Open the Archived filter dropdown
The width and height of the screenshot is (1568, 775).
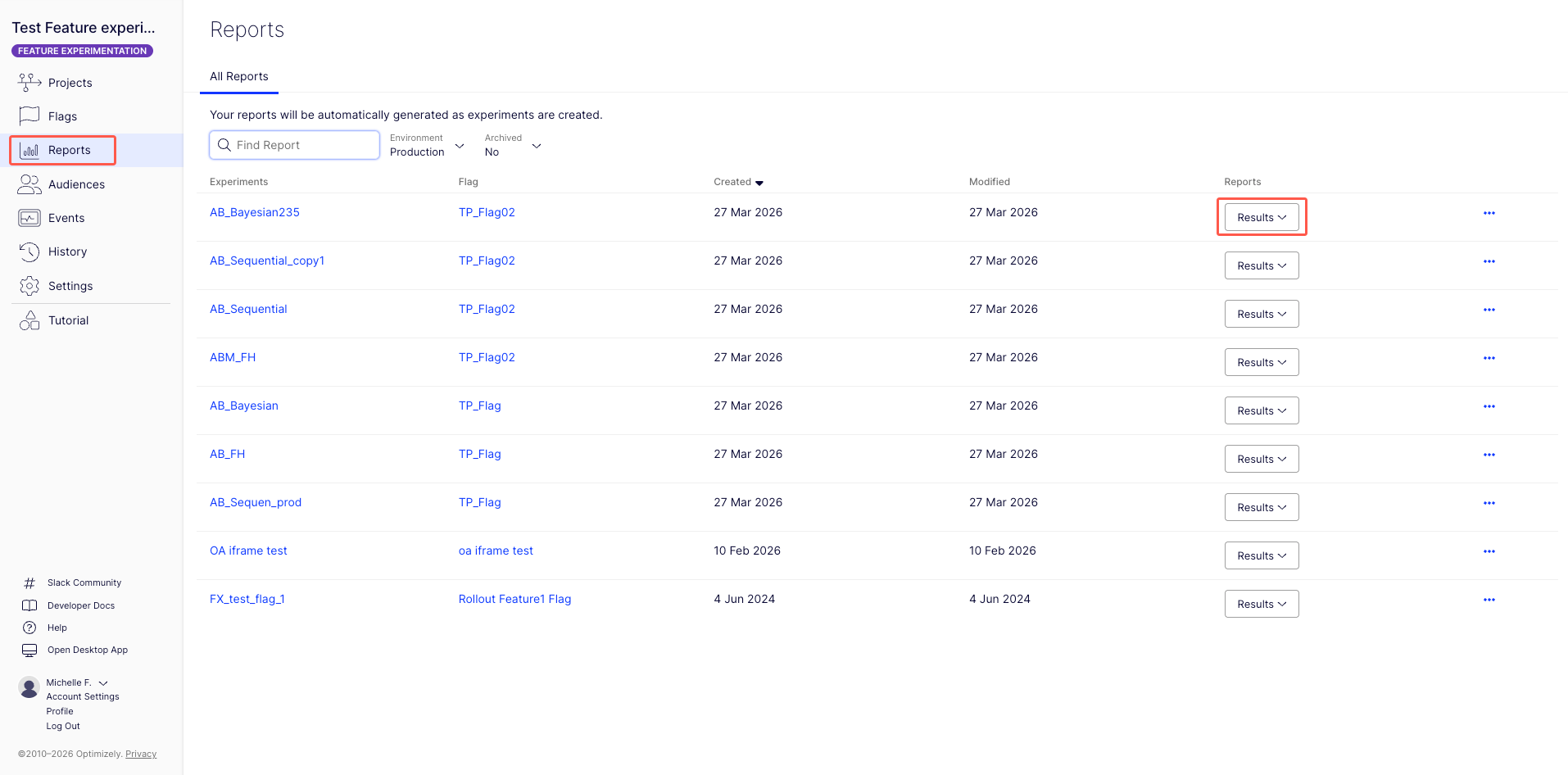(513, 146)
